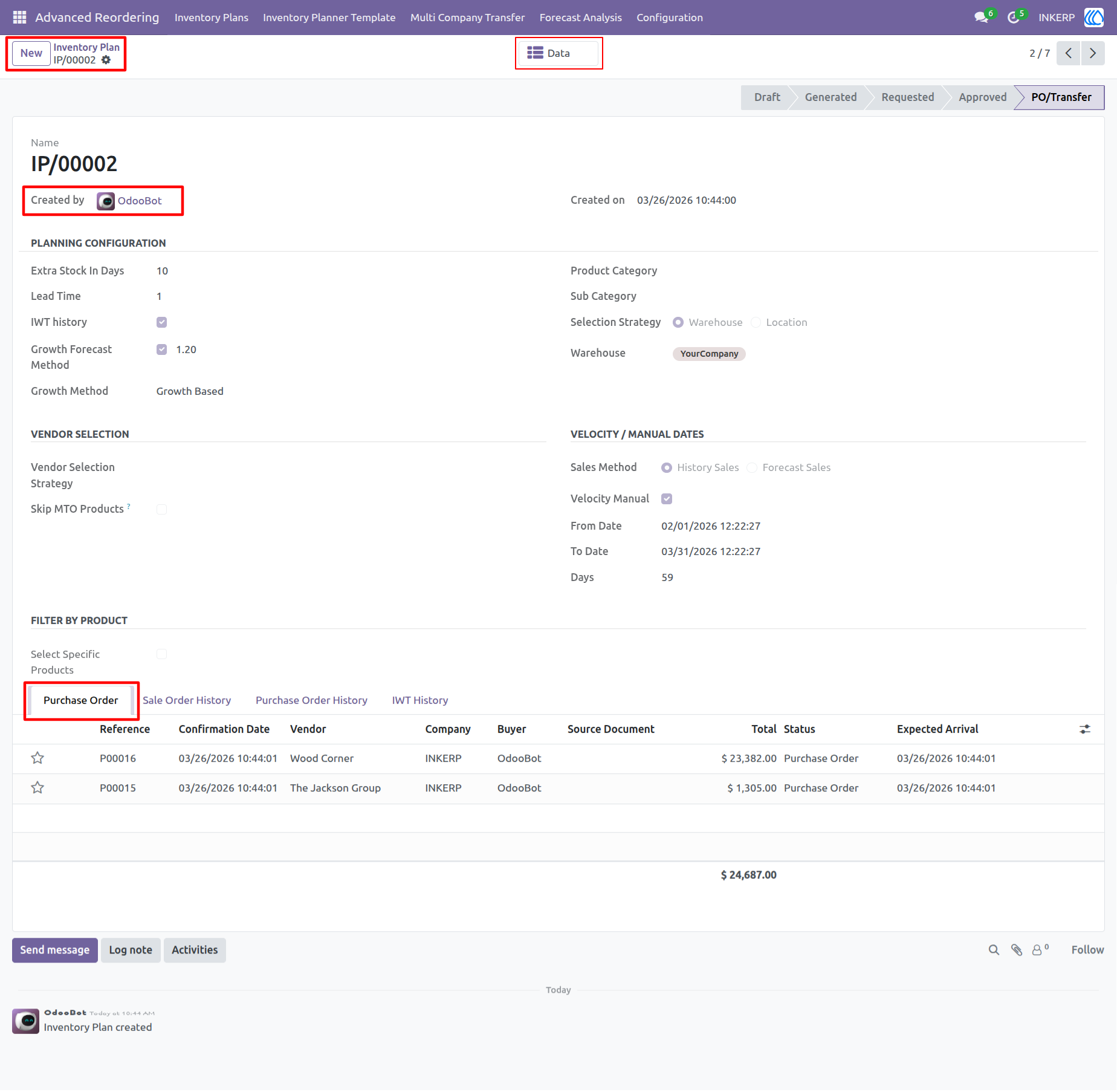
Task: Go to next record with right arrow
Action: 1093,53
